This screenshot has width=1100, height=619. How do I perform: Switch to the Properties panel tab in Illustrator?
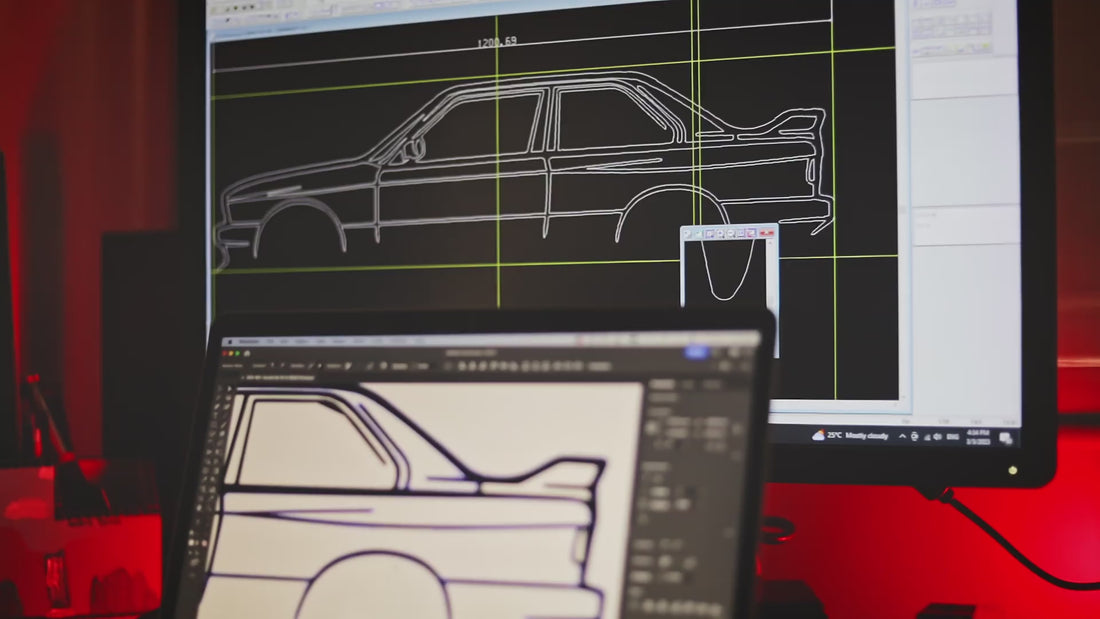[x=663, y=384]
